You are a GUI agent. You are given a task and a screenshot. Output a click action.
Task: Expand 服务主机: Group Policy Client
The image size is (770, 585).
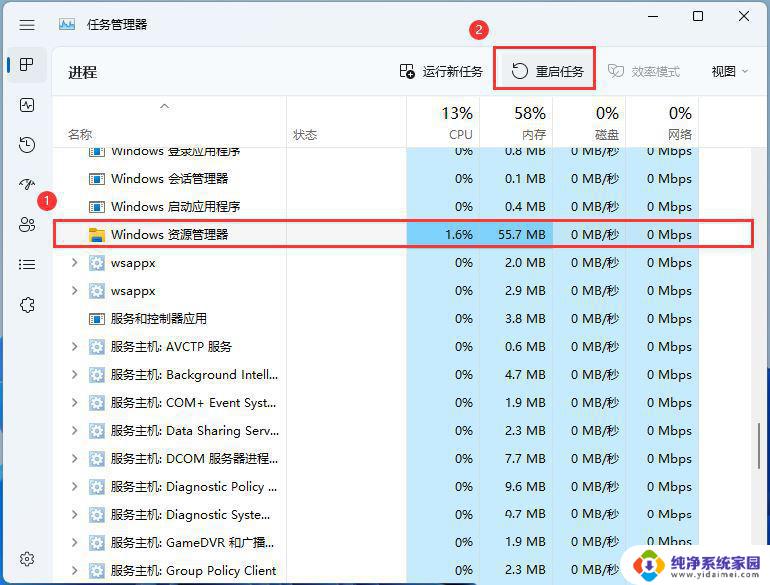tap(74, 571)
